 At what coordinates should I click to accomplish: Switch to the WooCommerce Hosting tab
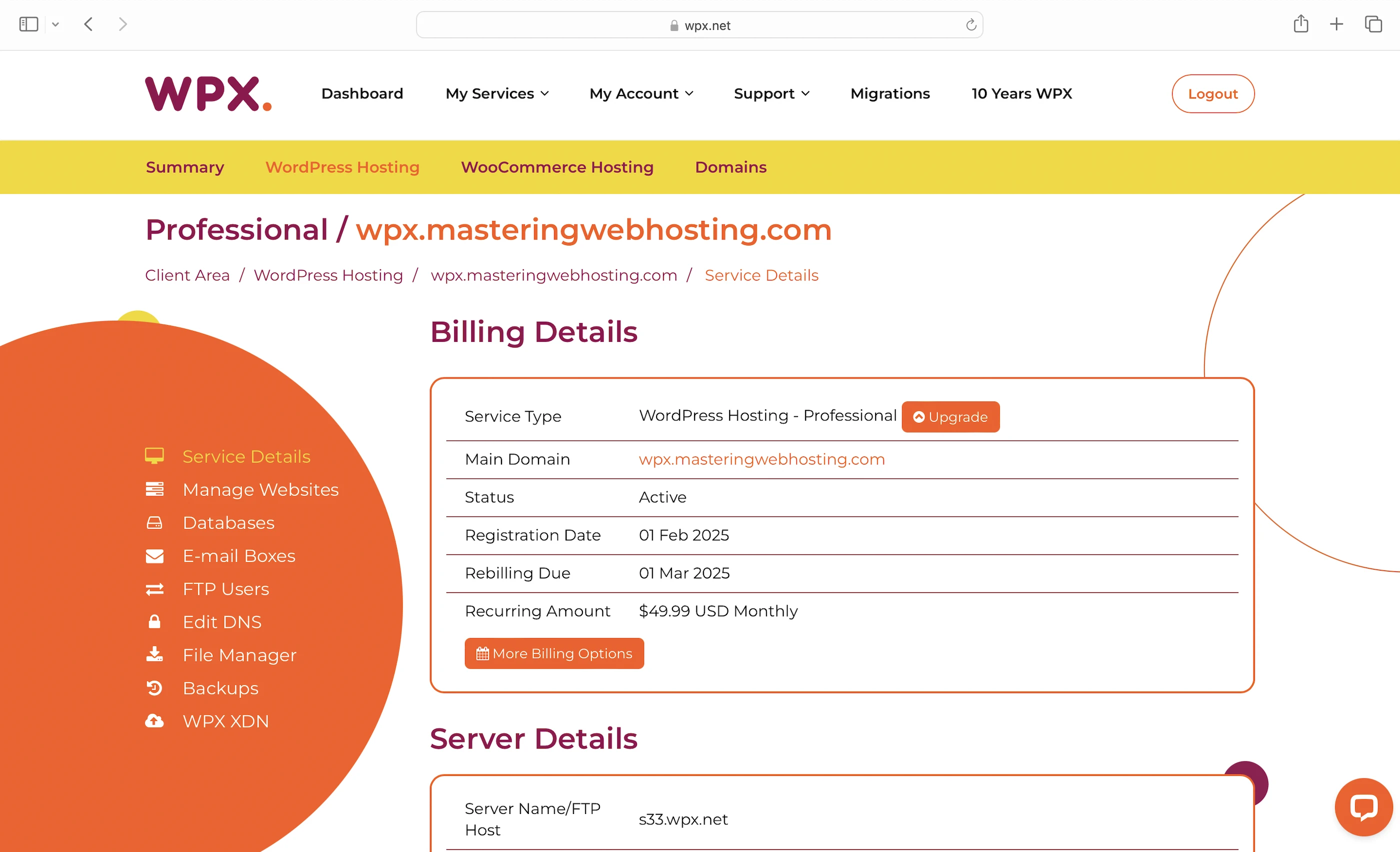point(557,167)
